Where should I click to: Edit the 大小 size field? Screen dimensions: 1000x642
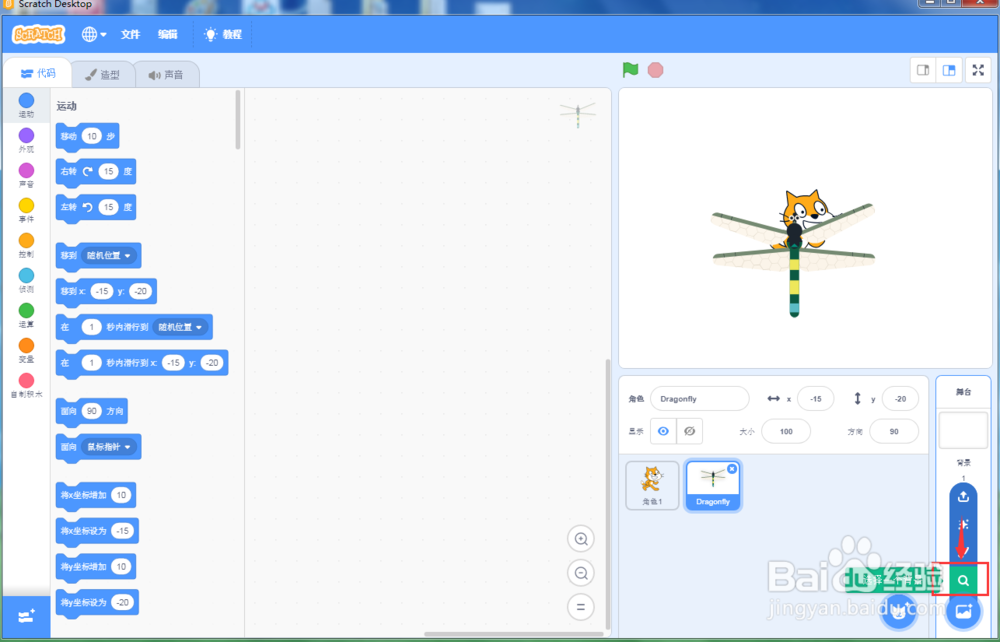tap(786, 432)
